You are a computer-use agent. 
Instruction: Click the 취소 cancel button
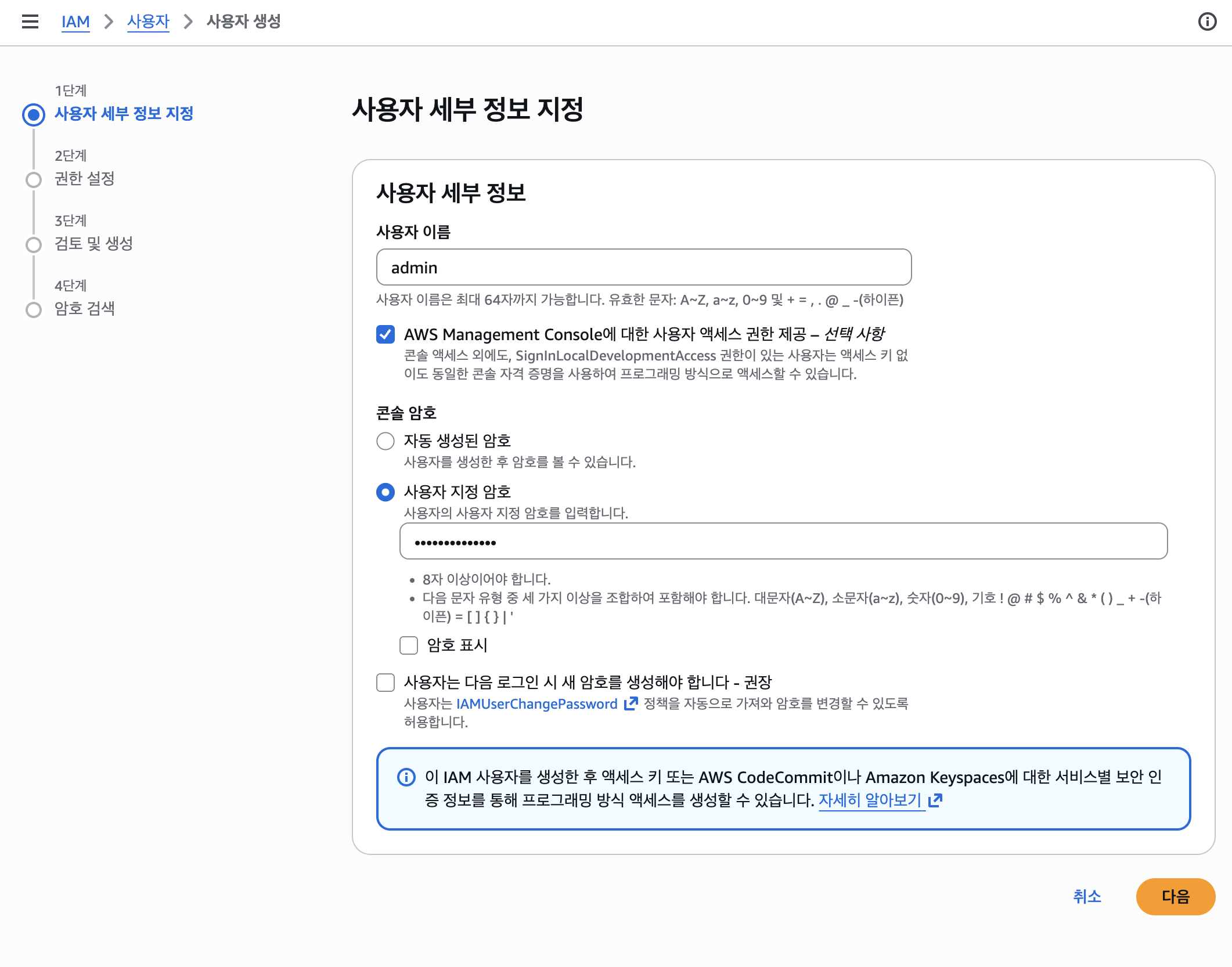[x=1087, y=897]
